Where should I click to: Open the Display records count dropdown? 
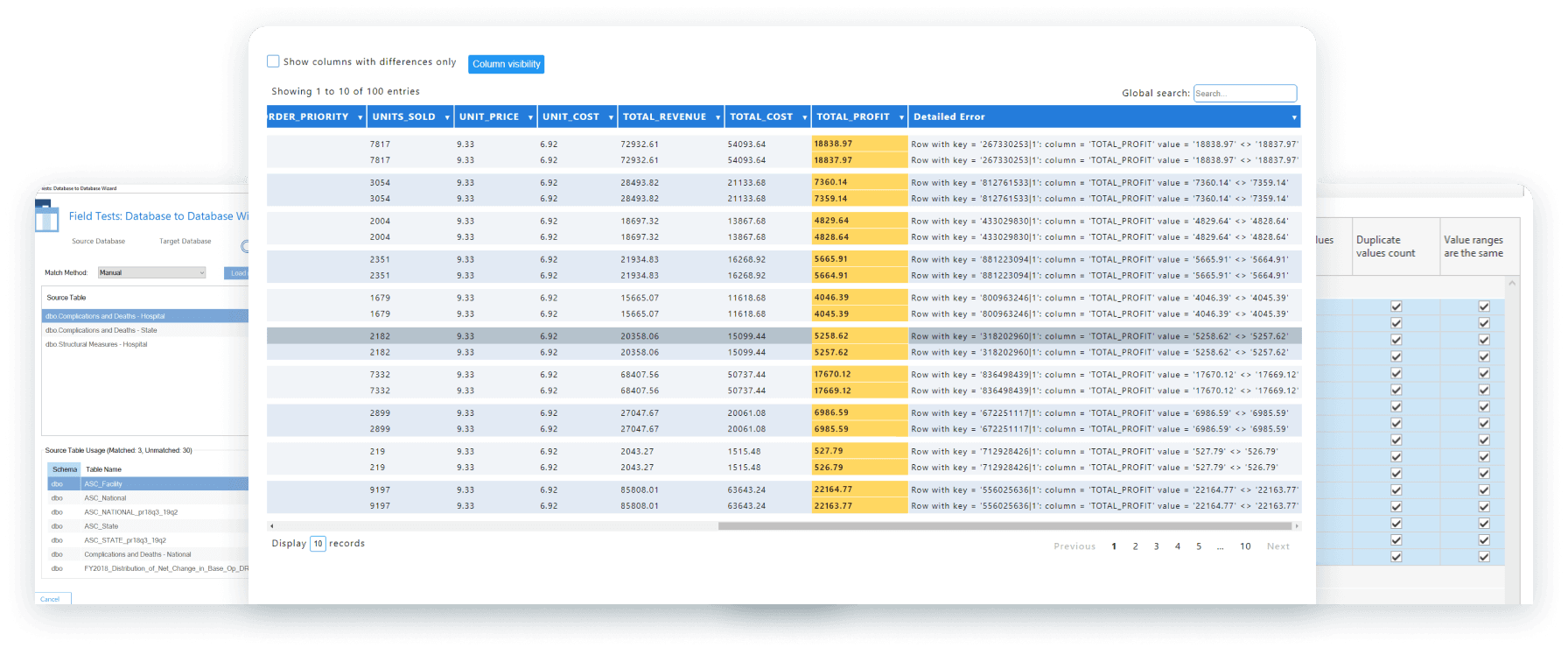point(318,544)
